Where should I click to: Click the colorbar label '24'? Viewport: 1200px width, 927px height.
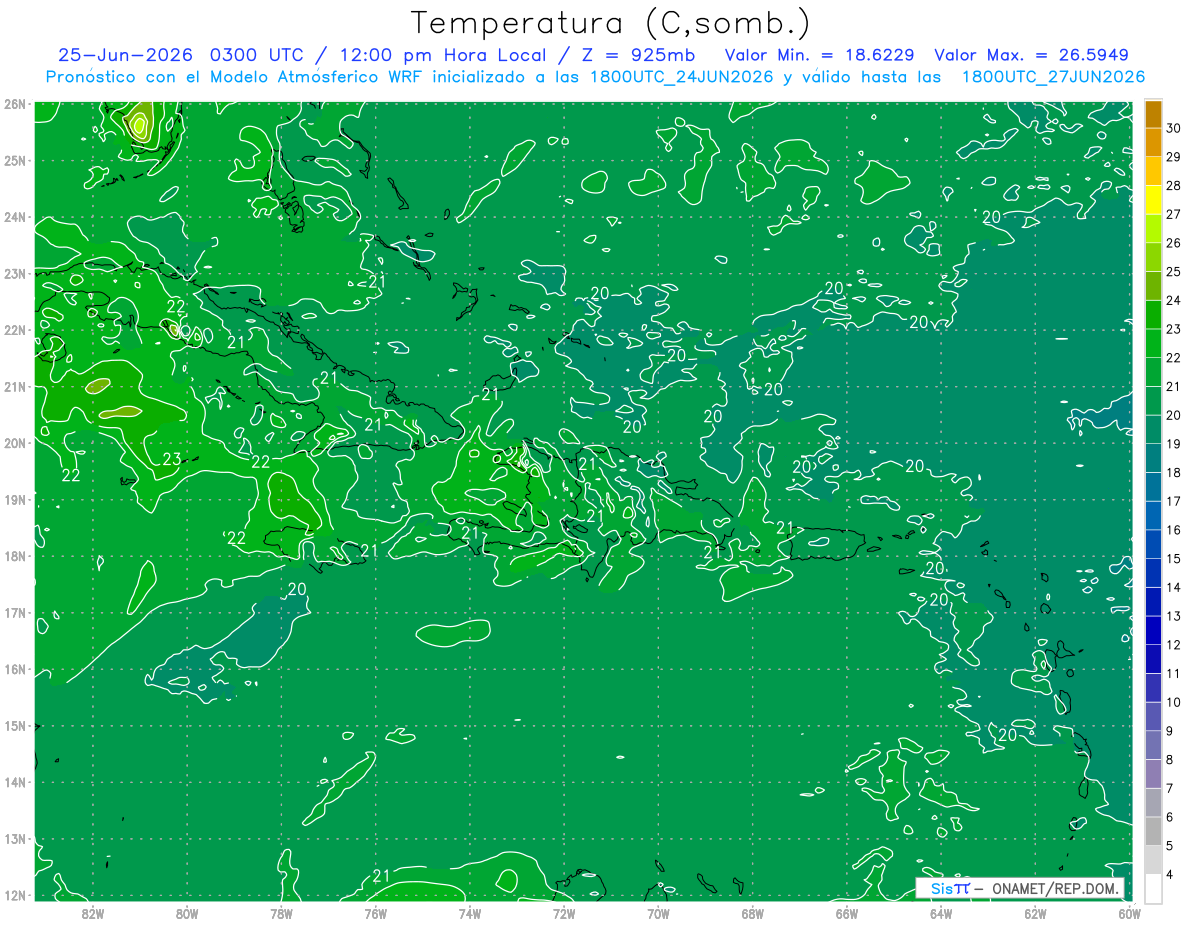click(x=1174, y=300)
